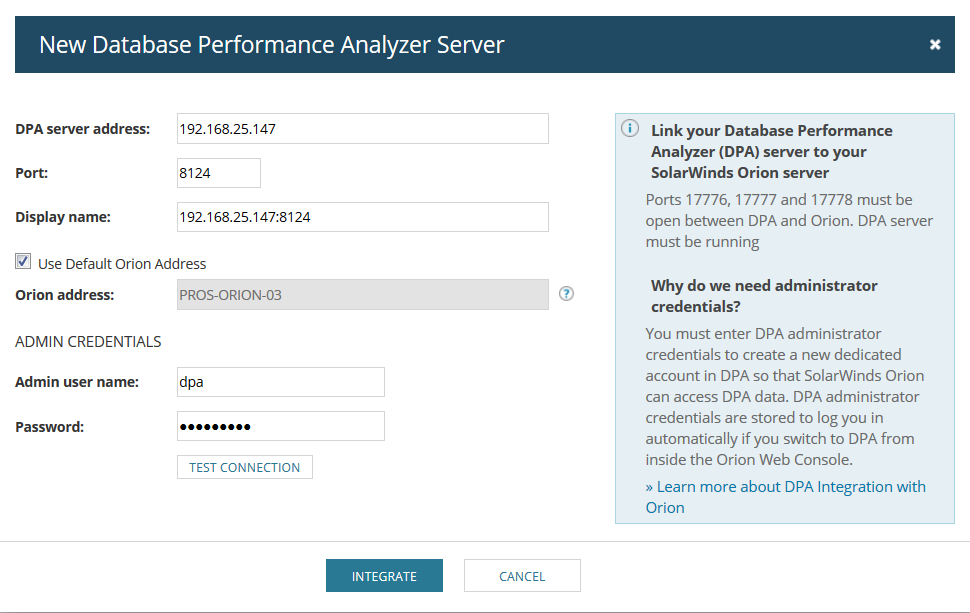Screen dimensions: 970x613
Task: Close the New Database Performance Analyzer Server dialog
Action: (x=935, y=45)
